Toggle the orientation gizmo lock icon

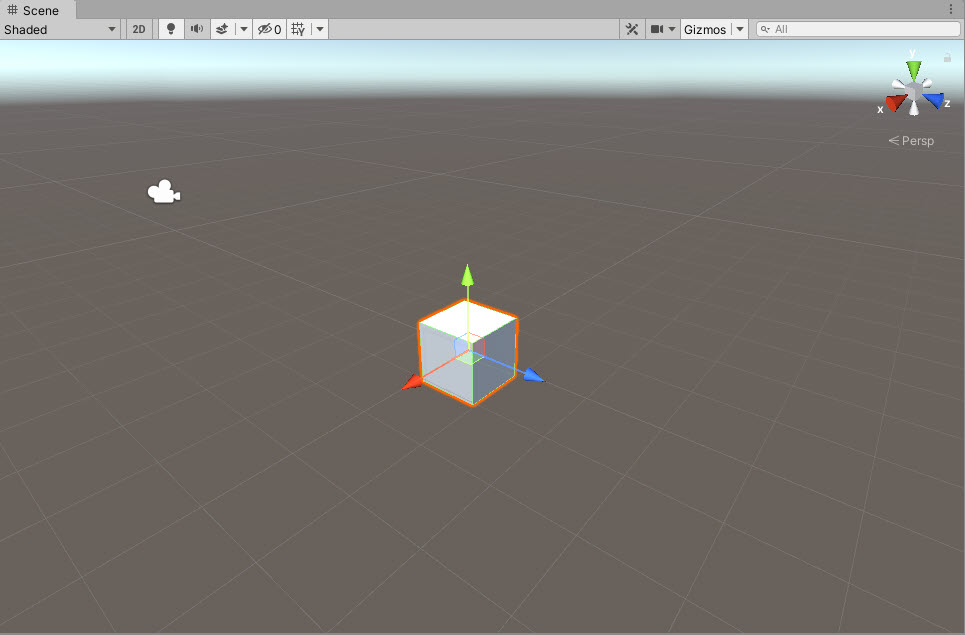(x=947, y=57)
